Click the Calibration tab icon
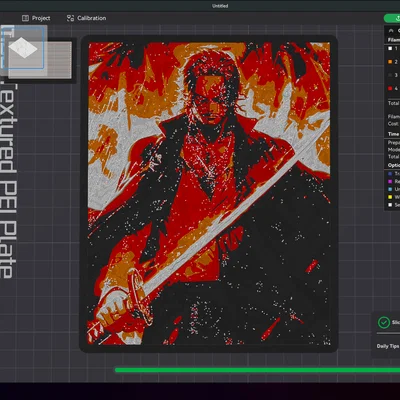This screenshot has width=400, height=400. point(70,18)
